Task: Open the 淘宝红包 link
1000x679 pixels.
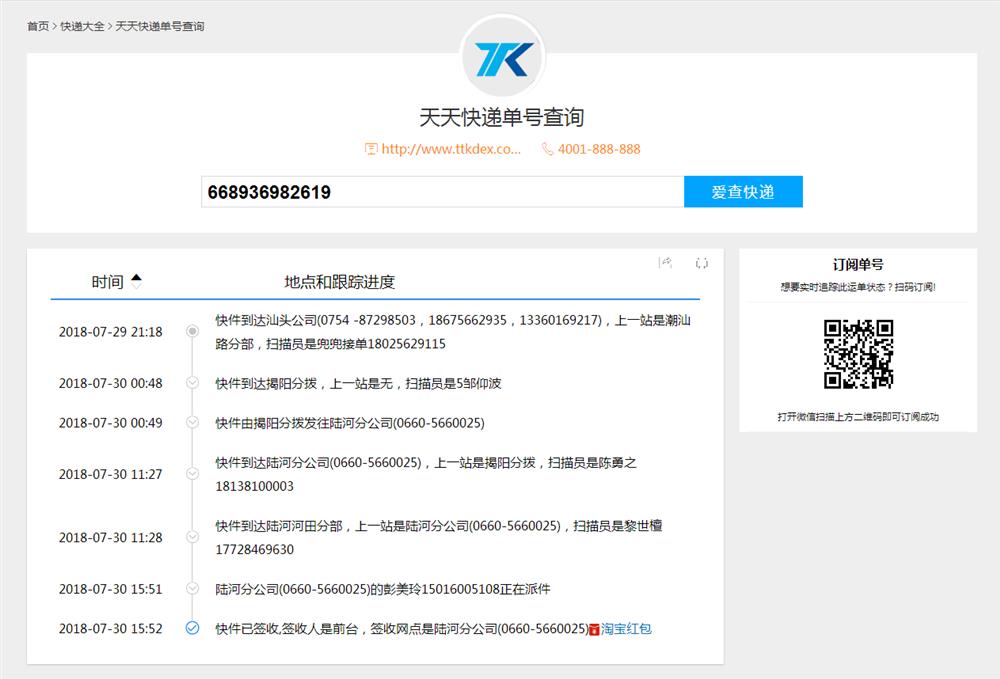Action: tap(626, 629)
